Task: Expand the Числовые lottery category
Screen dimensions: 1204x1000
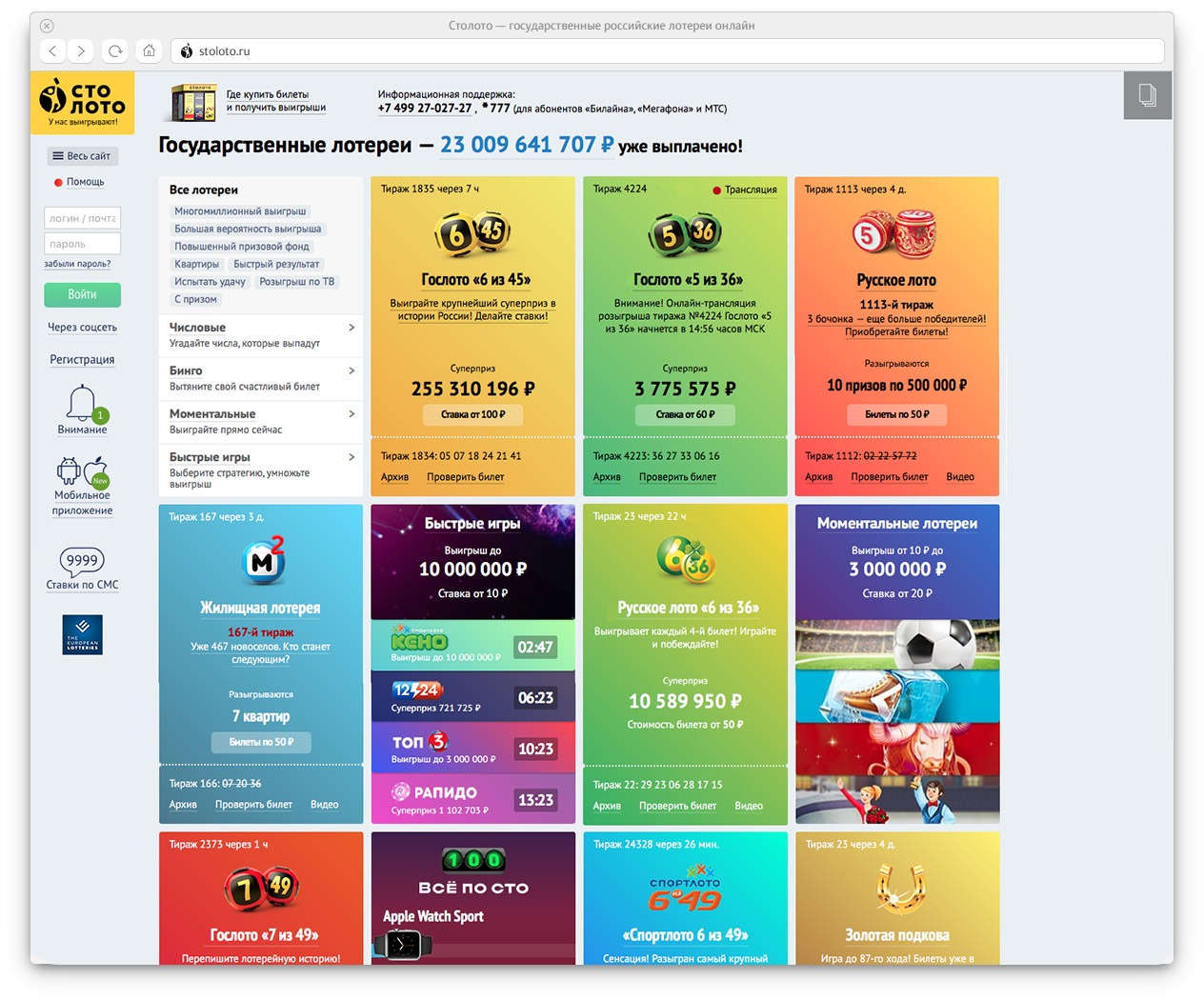Action: coord(260,335)
